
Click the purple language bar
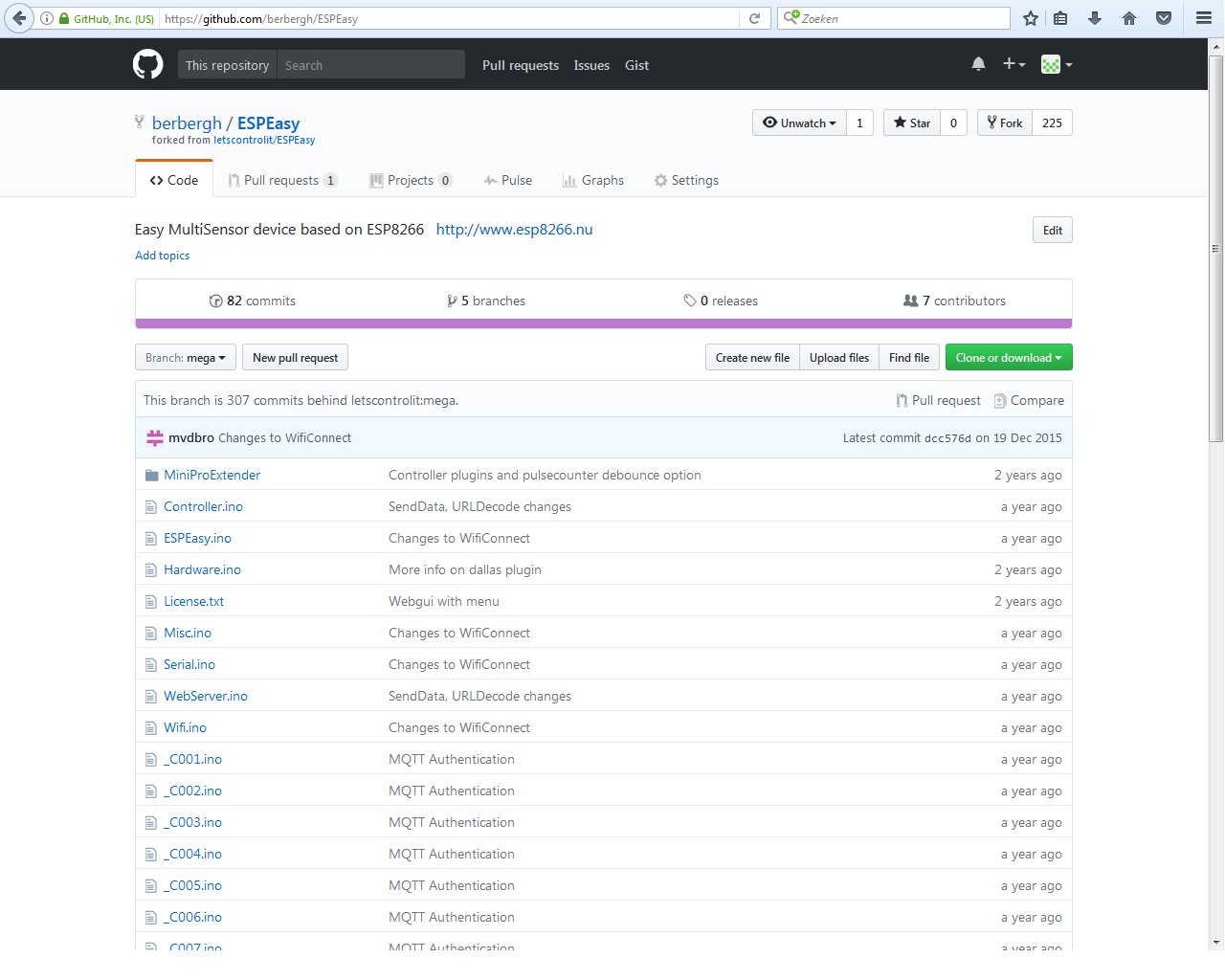[x=604, y=323]
